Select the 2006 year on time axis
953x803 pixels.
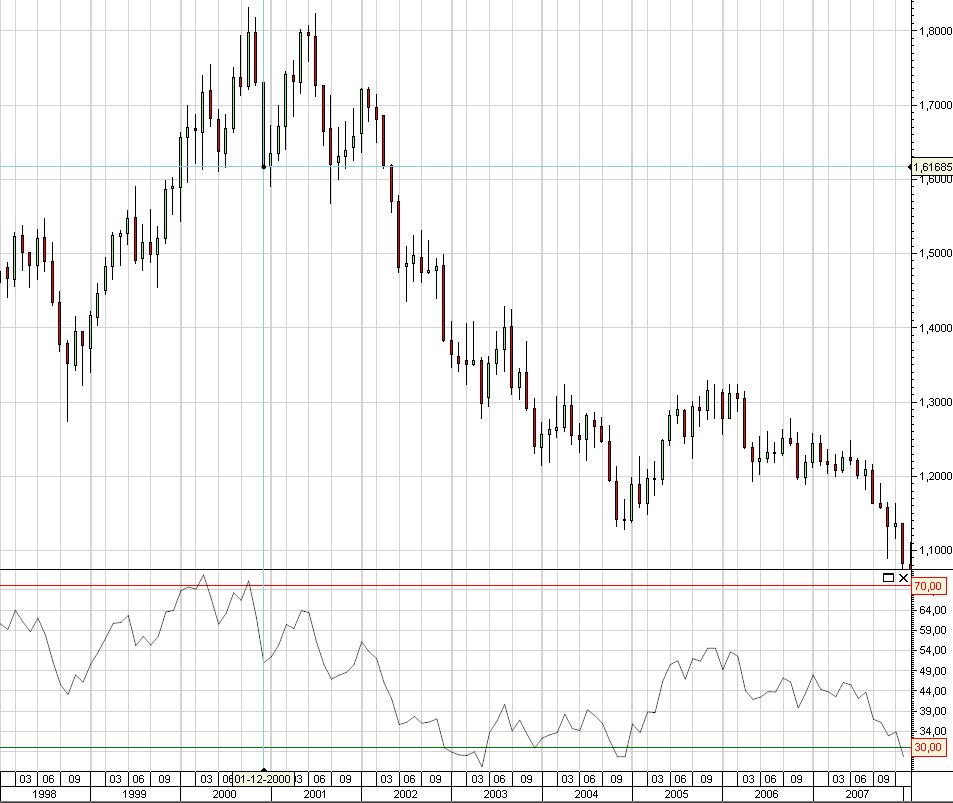[x=766, y=794]
